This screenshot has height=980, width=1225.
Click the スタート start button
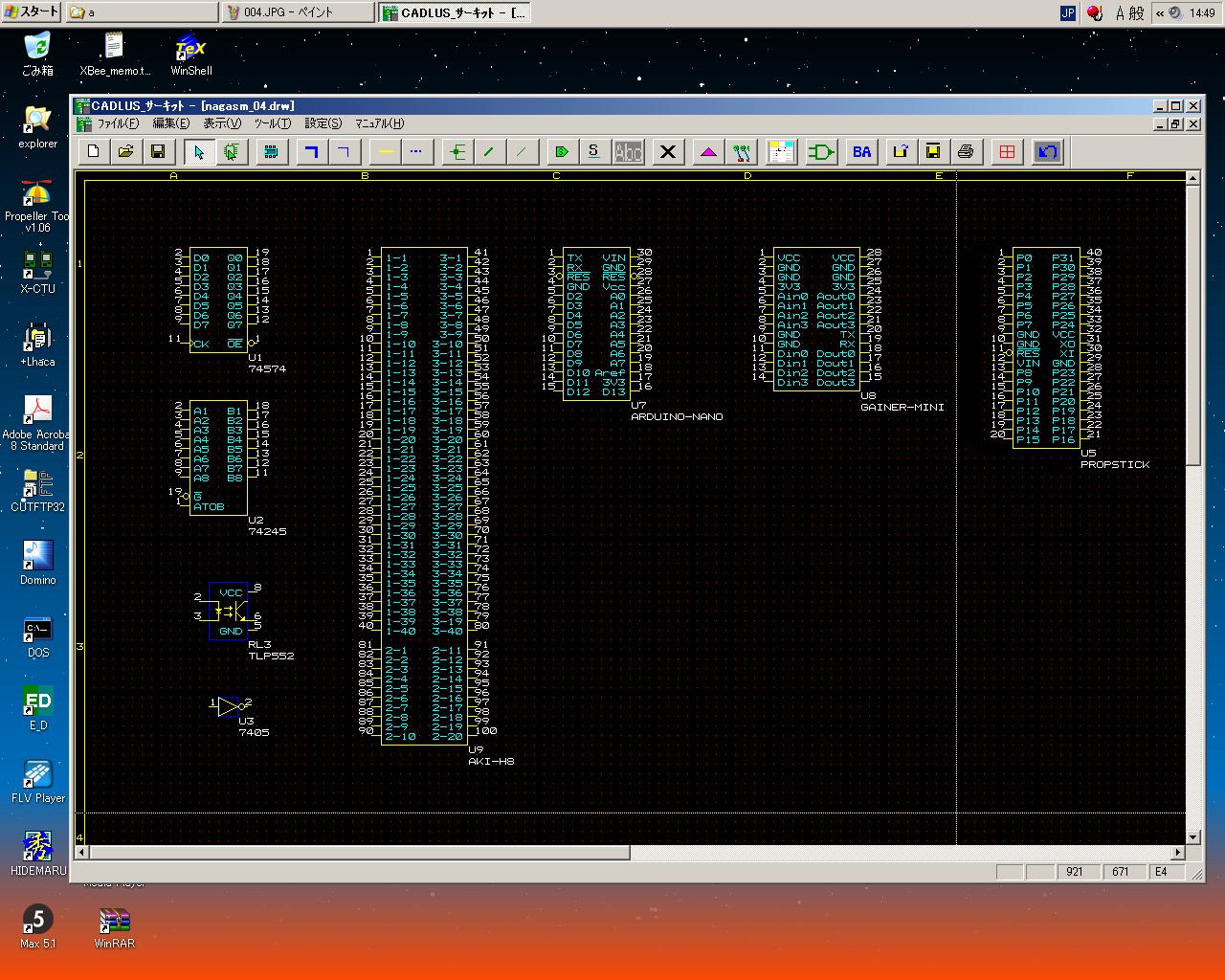point(32,12)
